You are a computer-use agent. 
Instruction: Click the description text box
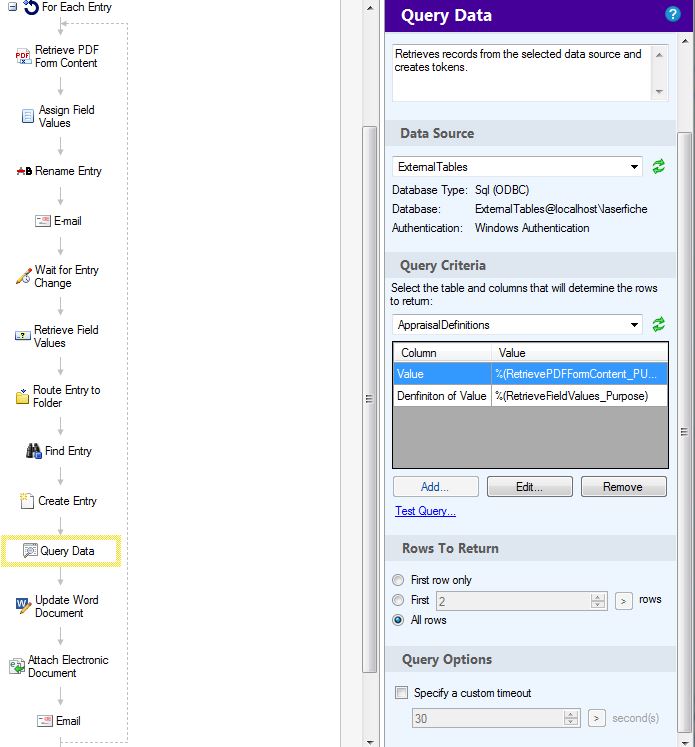point(521,72)
